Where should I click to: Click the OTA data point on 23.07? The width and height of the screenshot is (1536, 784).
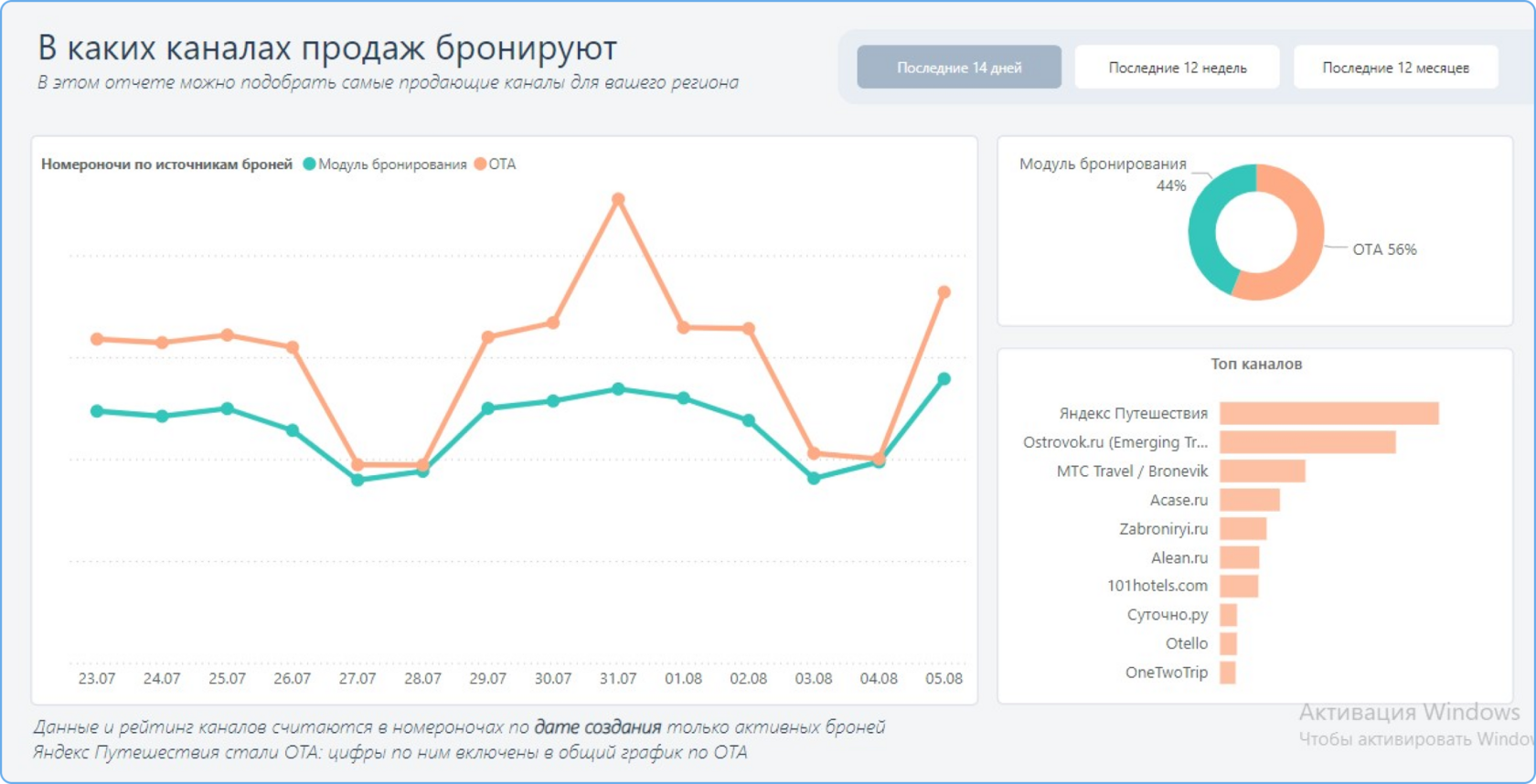97,339
